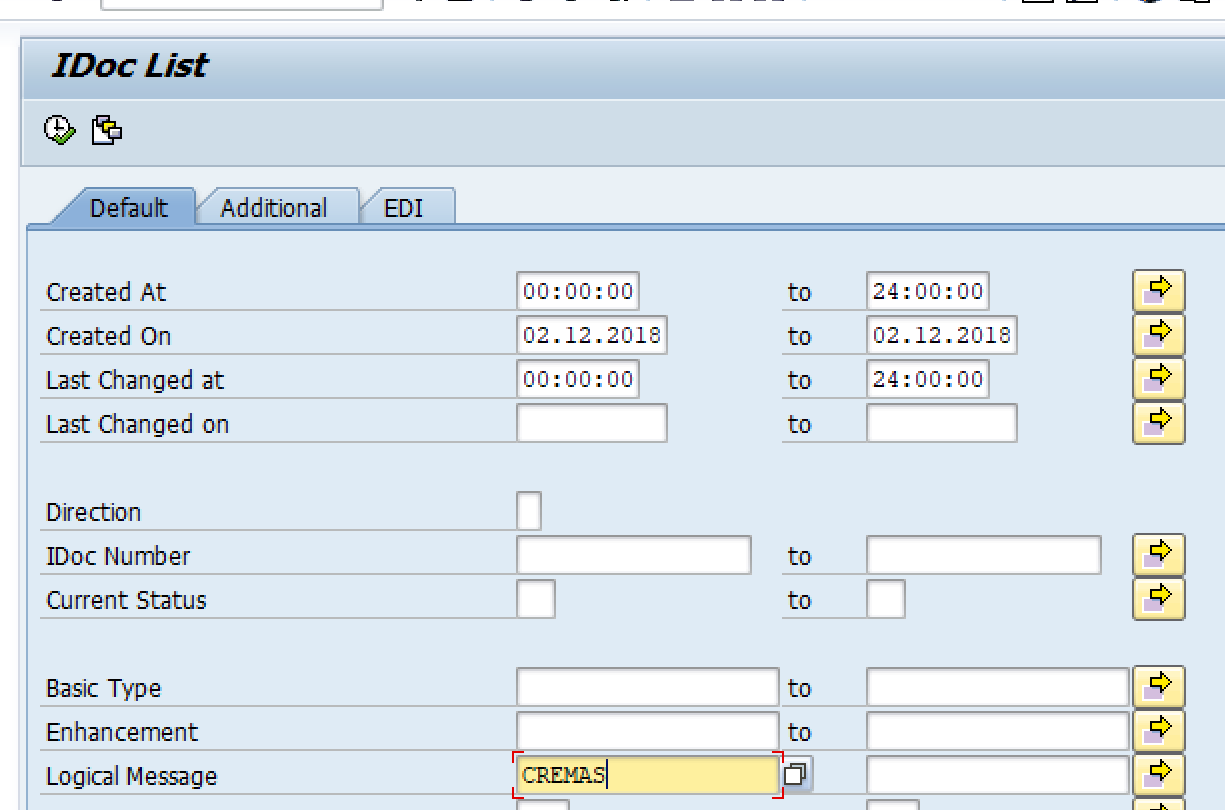Open multiple selection for Logical Message
The height and width of the screenshot is (810, 1225).
click(1158, 775)
